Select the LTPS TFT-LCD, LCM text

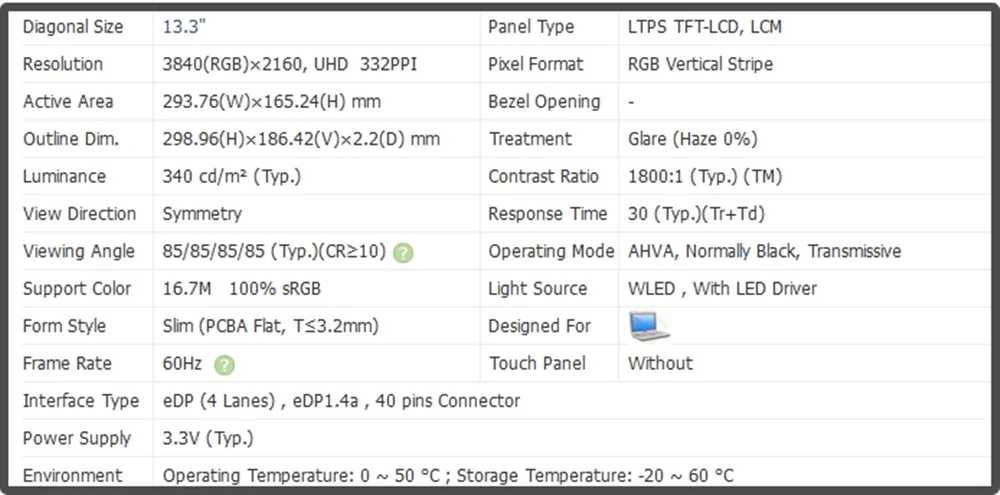[x=705, y=27]
